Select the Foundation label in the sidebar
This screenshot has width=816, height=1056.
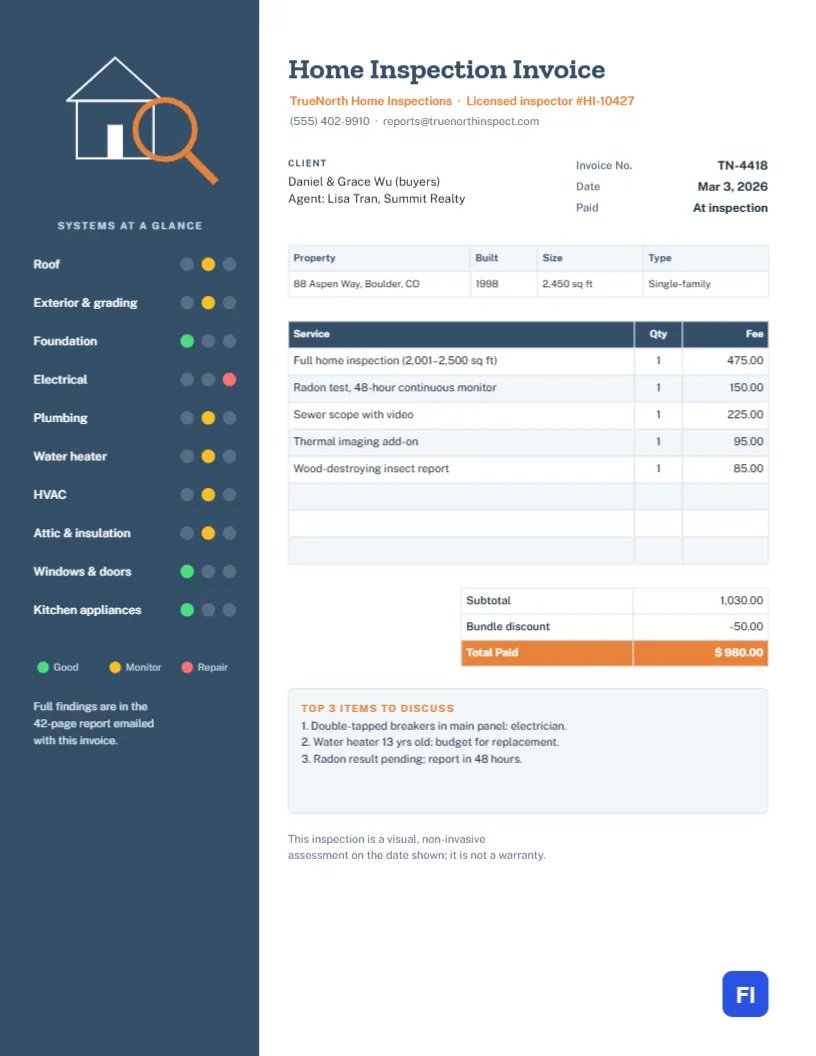click(x=65, y=341)
